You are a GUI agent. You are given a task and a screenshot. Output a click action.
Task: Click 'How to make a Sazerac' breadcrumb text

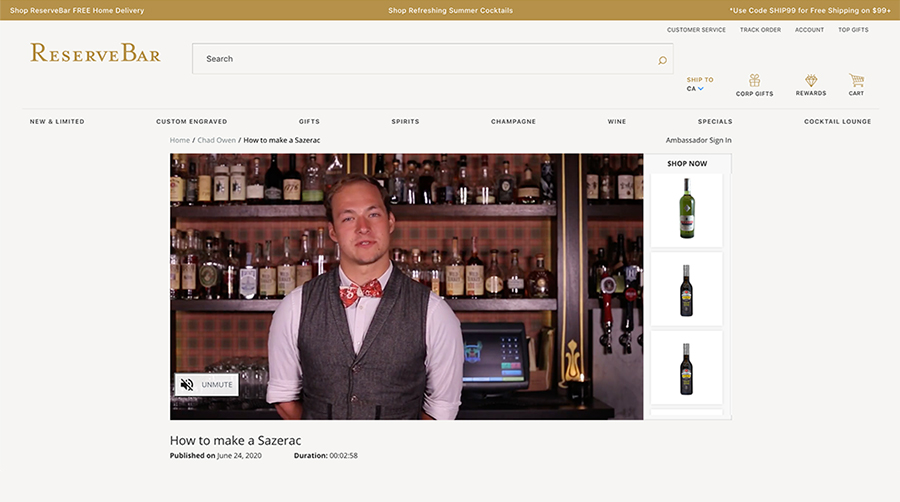click(282, 140)
